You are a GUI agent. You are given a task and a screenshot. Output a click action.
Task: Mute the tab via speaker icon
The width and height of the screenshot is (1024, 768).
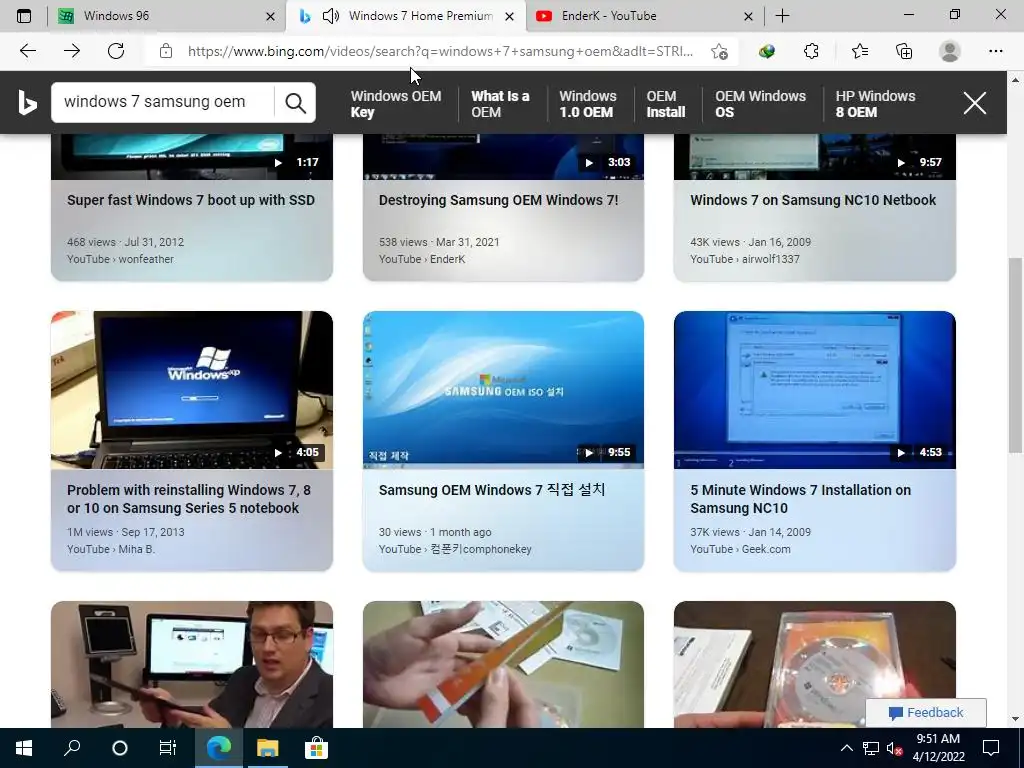[331, 16]
